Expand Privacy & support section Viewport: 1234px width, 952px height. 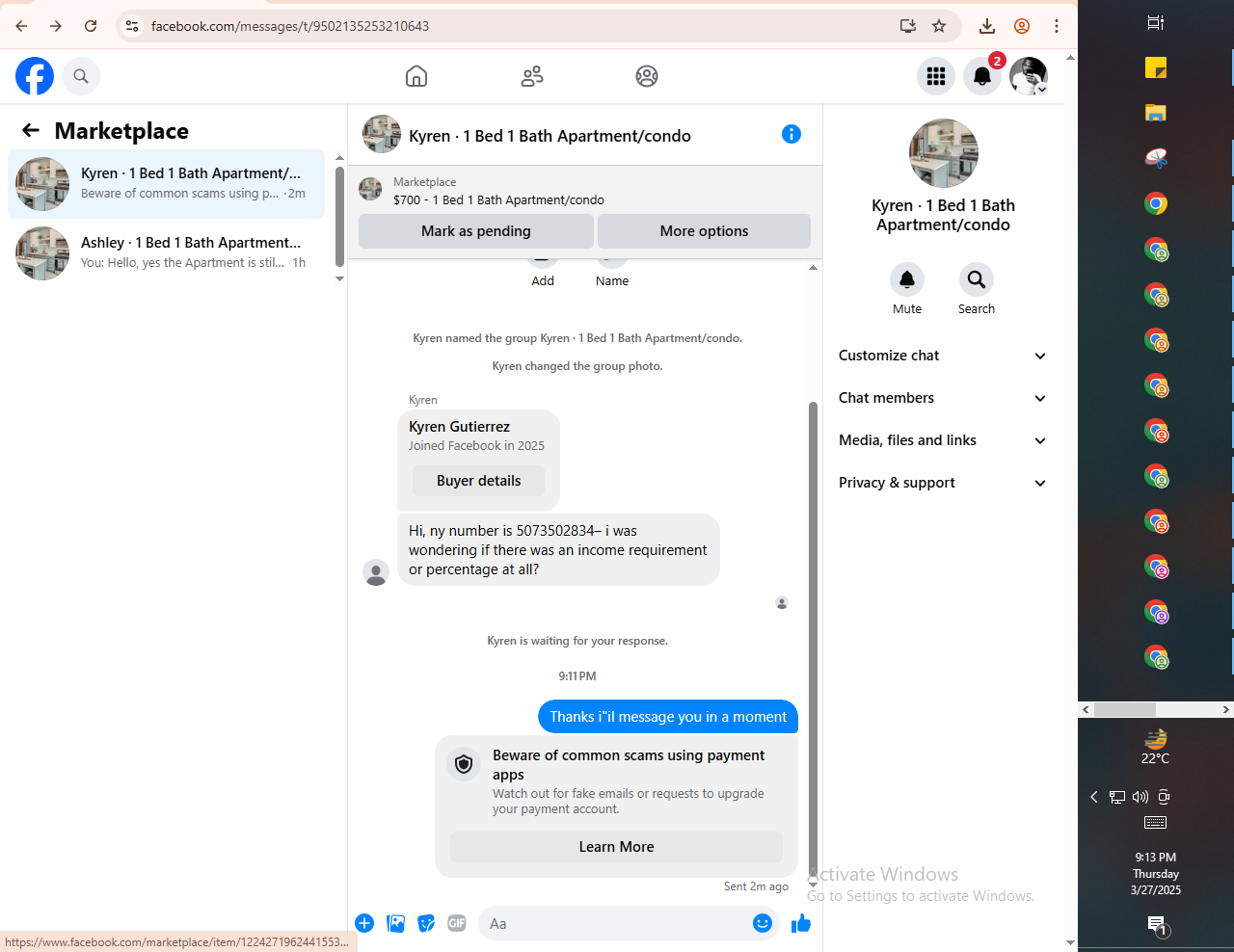pyautogui.click(x=943, y=483)
